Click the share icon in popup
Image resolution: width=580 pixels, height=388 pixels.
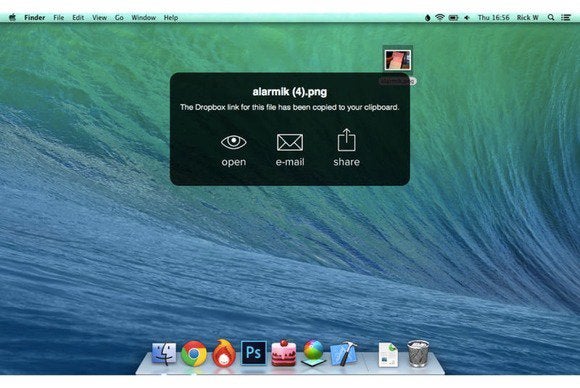(346, 140)
